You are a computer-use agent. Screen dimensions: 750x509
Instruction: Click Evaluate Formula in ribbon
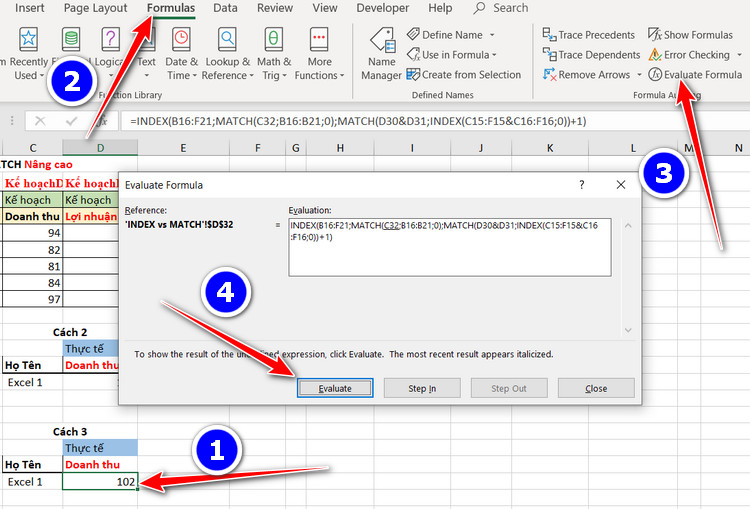coord(695,75)
